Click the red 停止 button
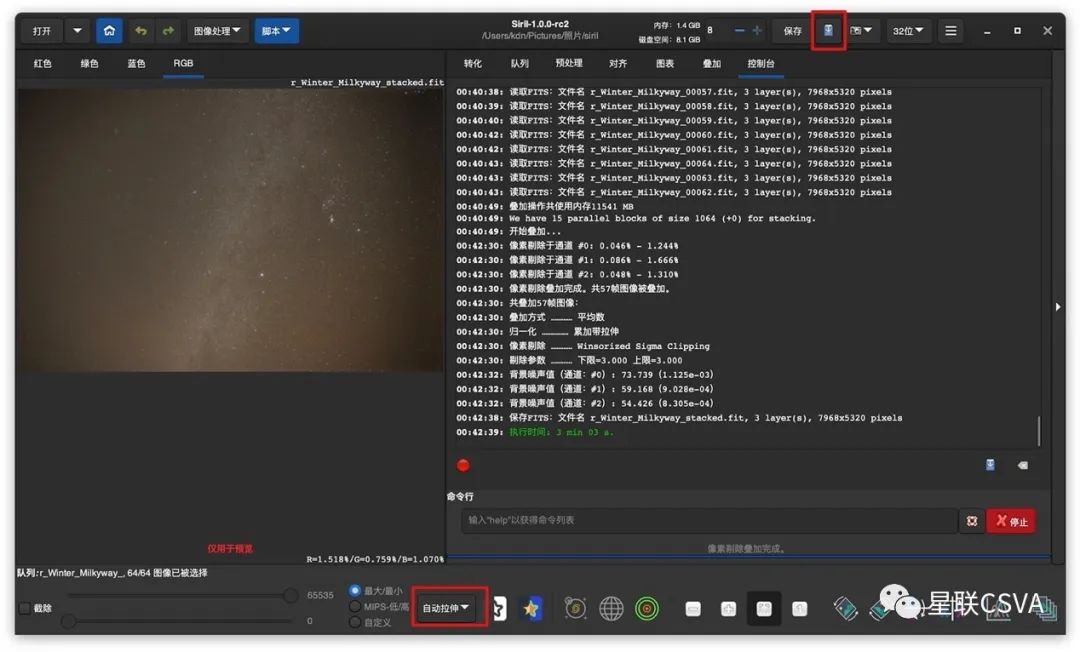This screenshot has width=1080, height=652. click(1010, 521)
